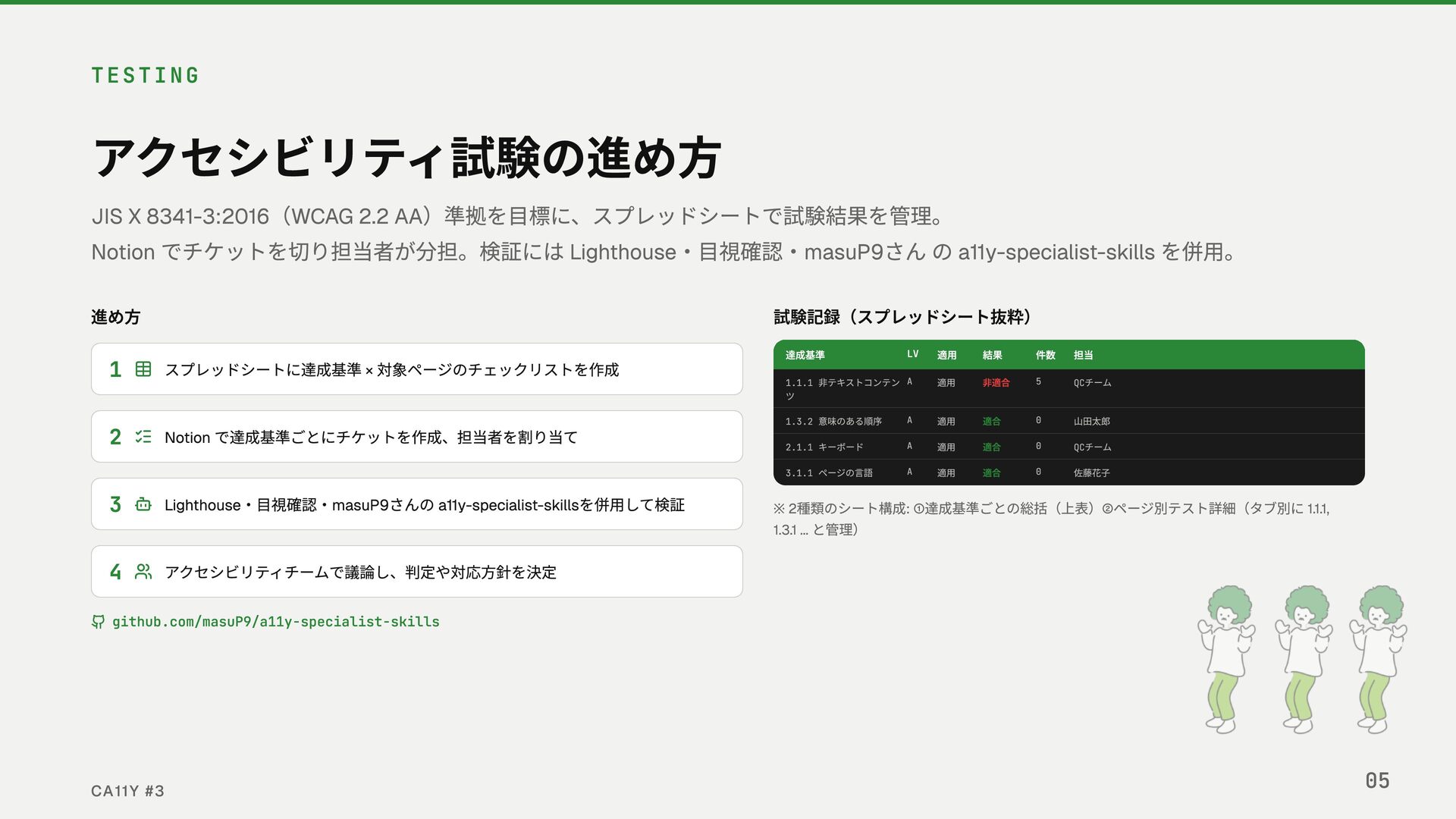The height and width of the screenshot is (819, 1456).
Task: Click the GitHub logo icon
Action: coord(99,622)
